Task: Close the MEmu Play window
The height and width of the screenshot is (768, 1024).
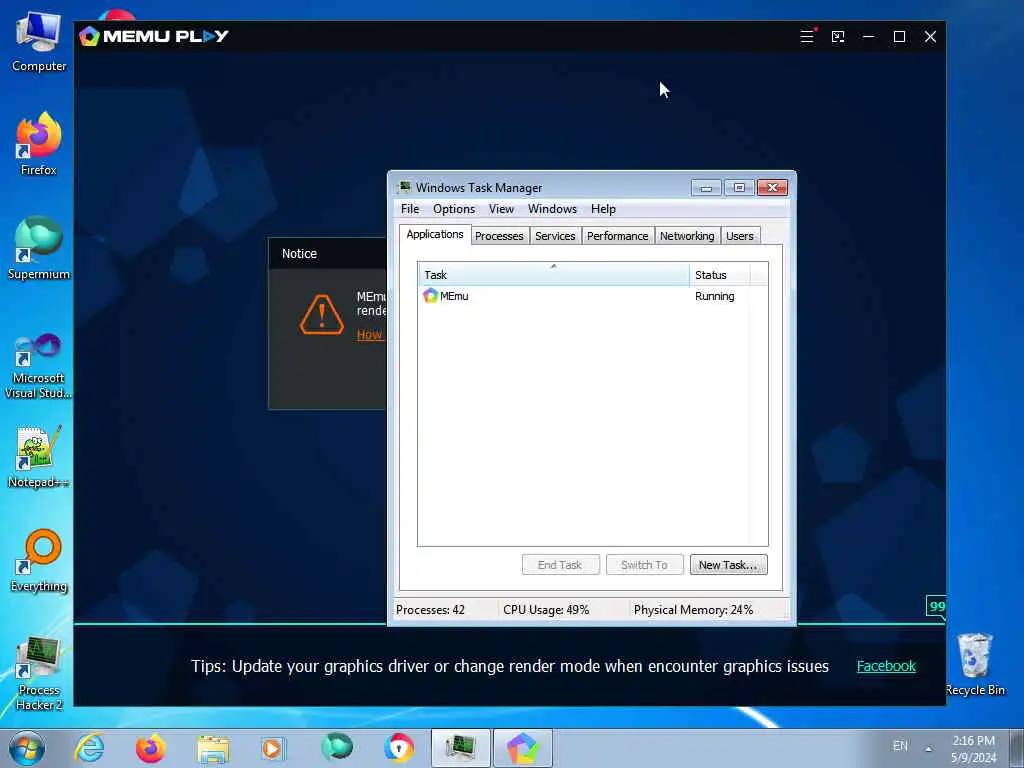Action: click(931, 37)
